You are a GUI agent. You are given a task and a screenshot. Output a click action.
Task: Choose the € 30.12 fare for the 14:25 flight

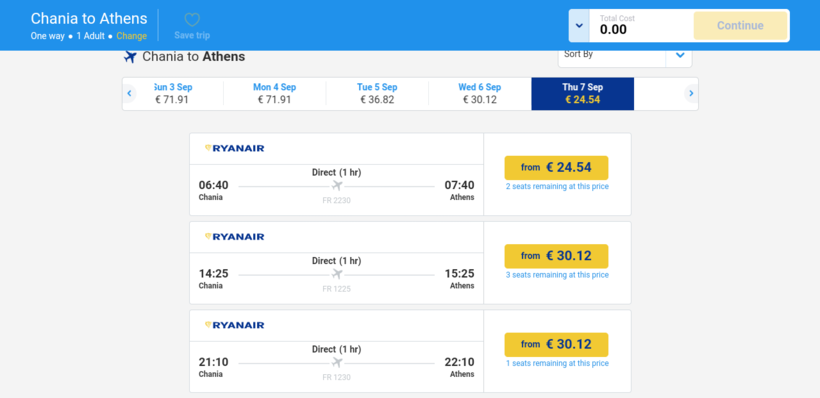pos(556,256)
